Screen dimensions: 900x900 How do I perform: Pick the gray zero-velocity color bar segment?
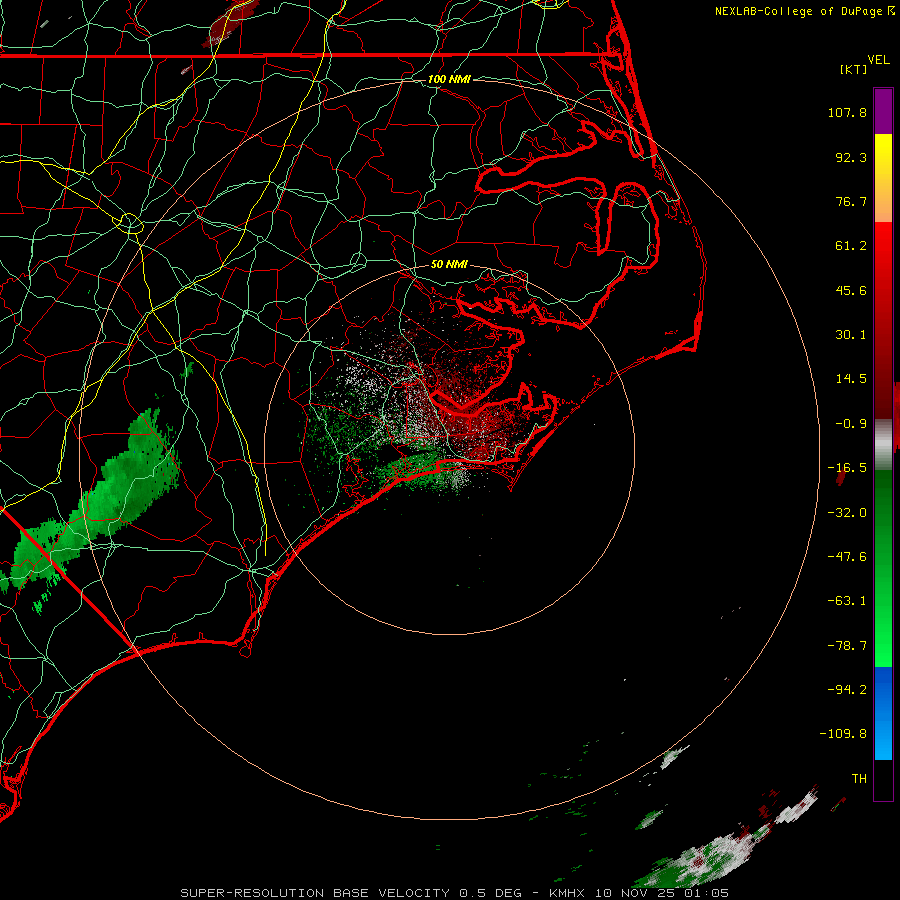pos(883,443)
